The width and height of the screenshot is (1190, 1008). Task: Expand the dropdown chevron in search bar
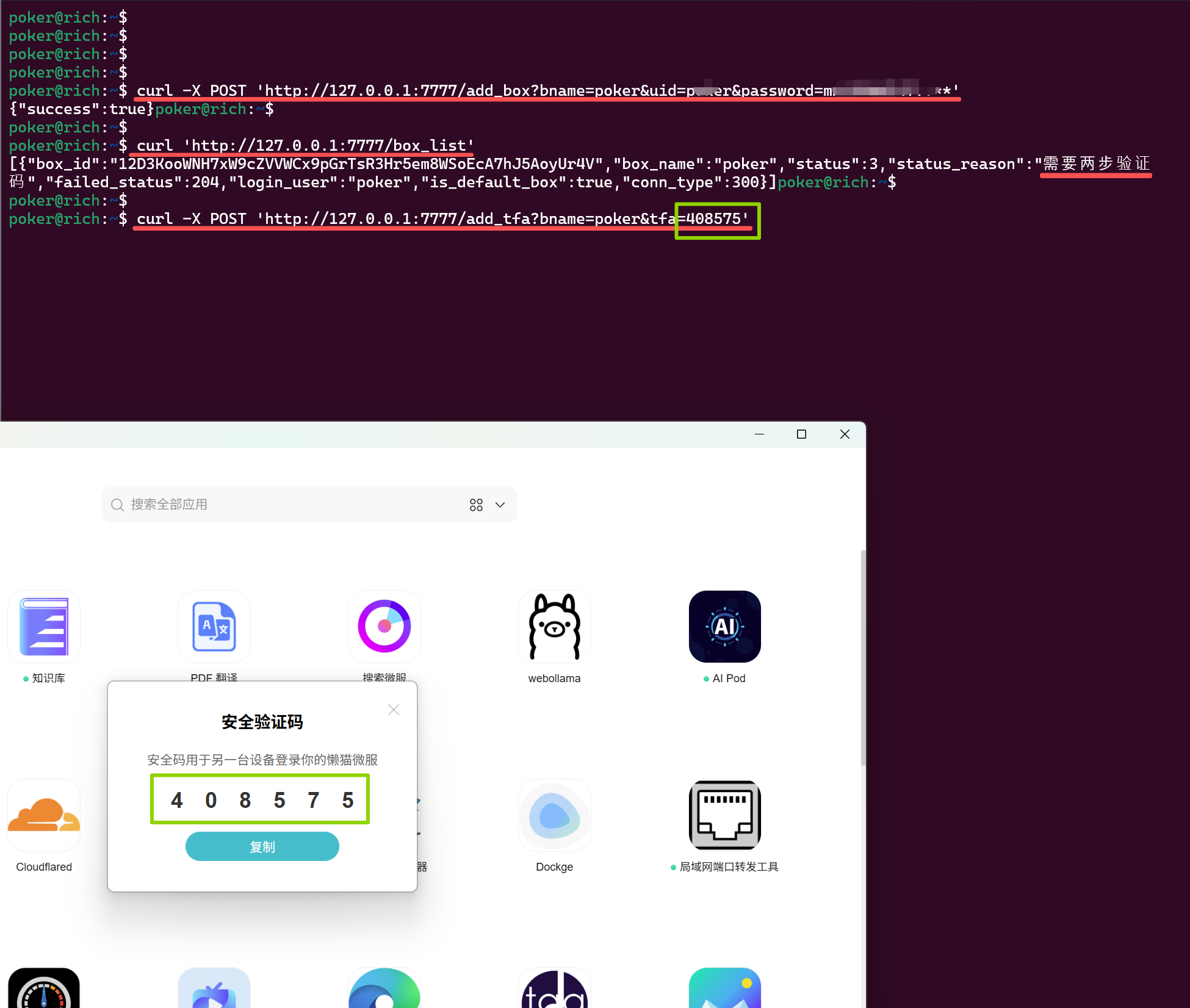coord(500,505)
